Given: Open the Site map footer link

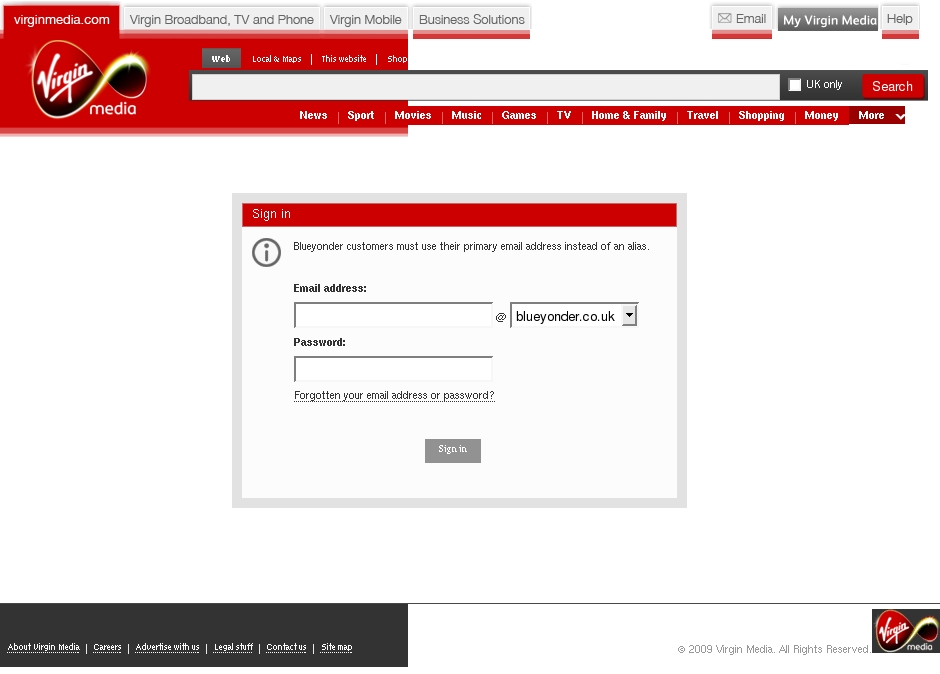Looking at the screenshot, I should click(x=336, y=647).
